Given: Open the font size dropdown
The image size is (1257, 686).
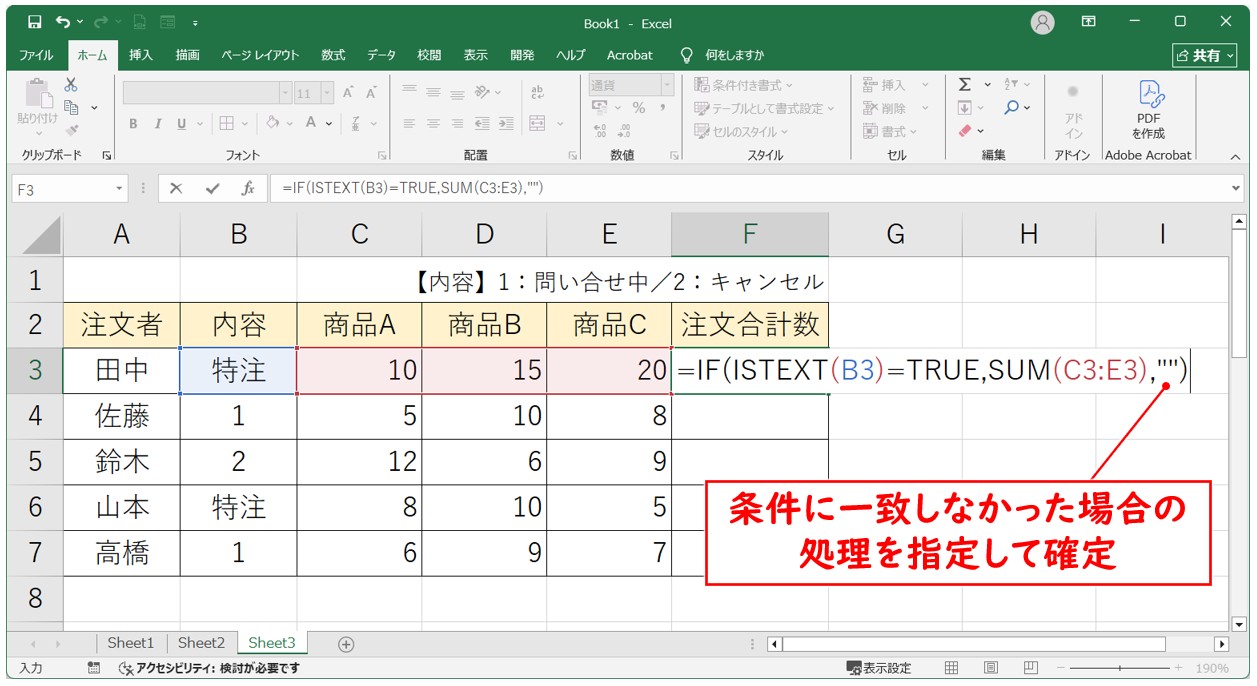Looking at the screenshot, I should click(x=330, y=93).
